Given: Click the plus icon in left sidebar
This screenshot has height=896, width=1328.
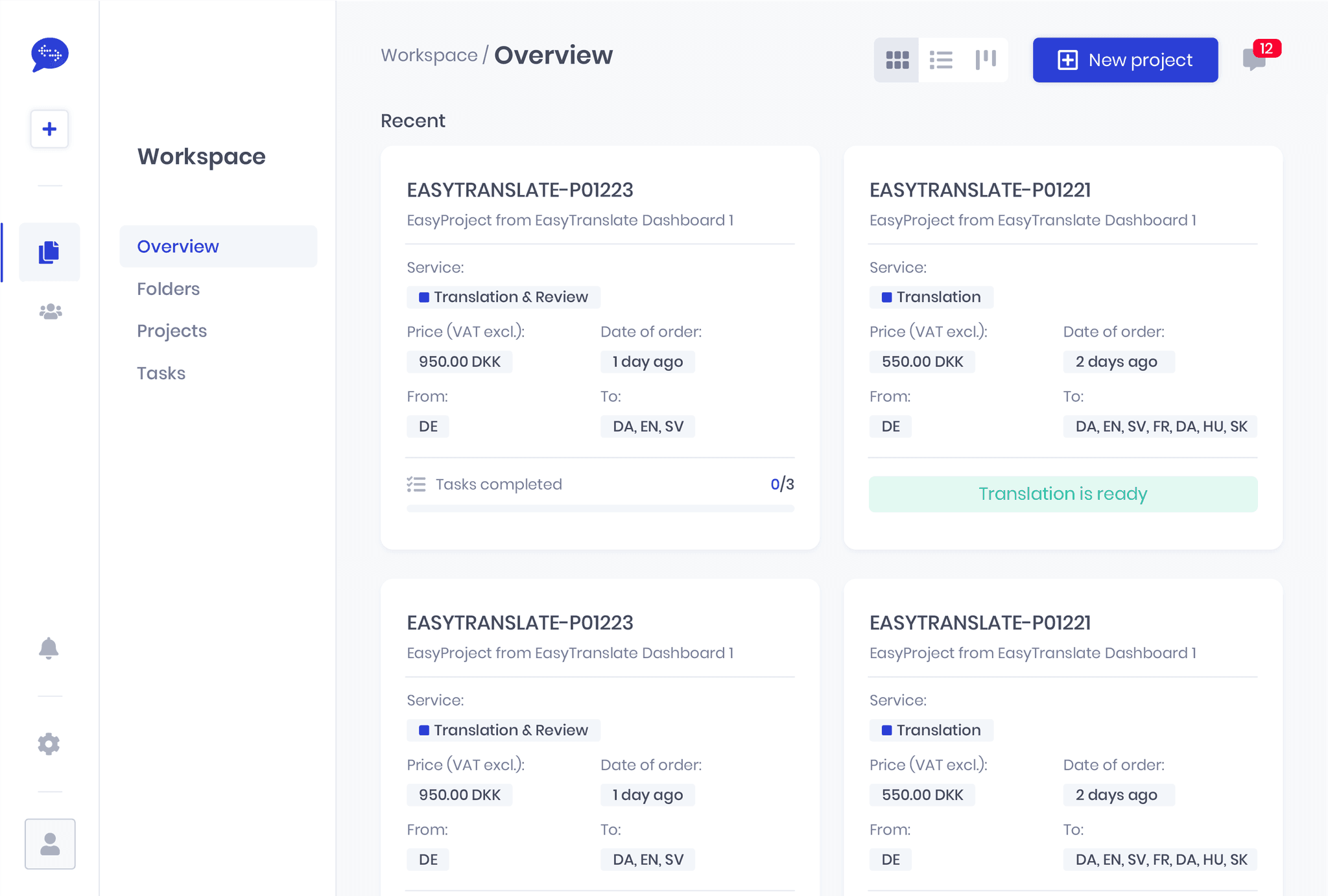Looking at the screenshot, I should [49, 129].
